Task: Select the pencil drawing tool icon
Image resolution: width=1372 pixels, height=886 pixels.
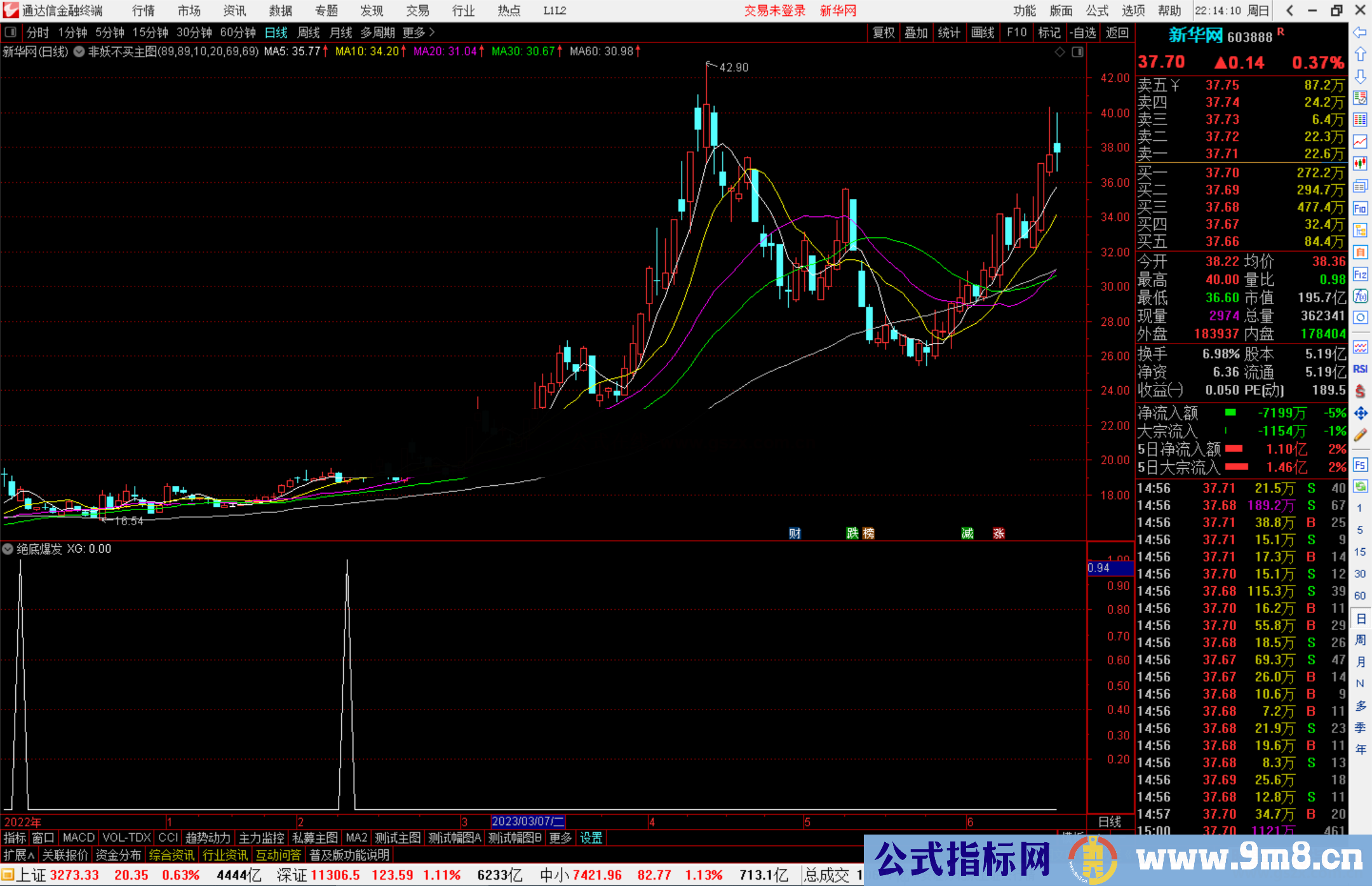Action: click(1360, 435)
